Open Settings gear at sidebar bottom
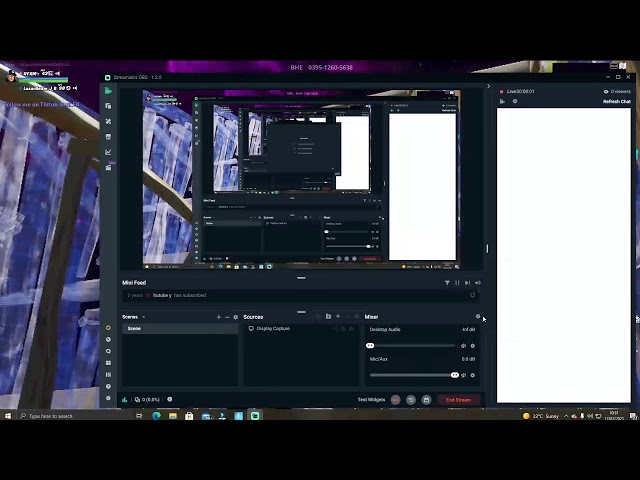Viewport: 640px width, 480px height. coord(108,398)
